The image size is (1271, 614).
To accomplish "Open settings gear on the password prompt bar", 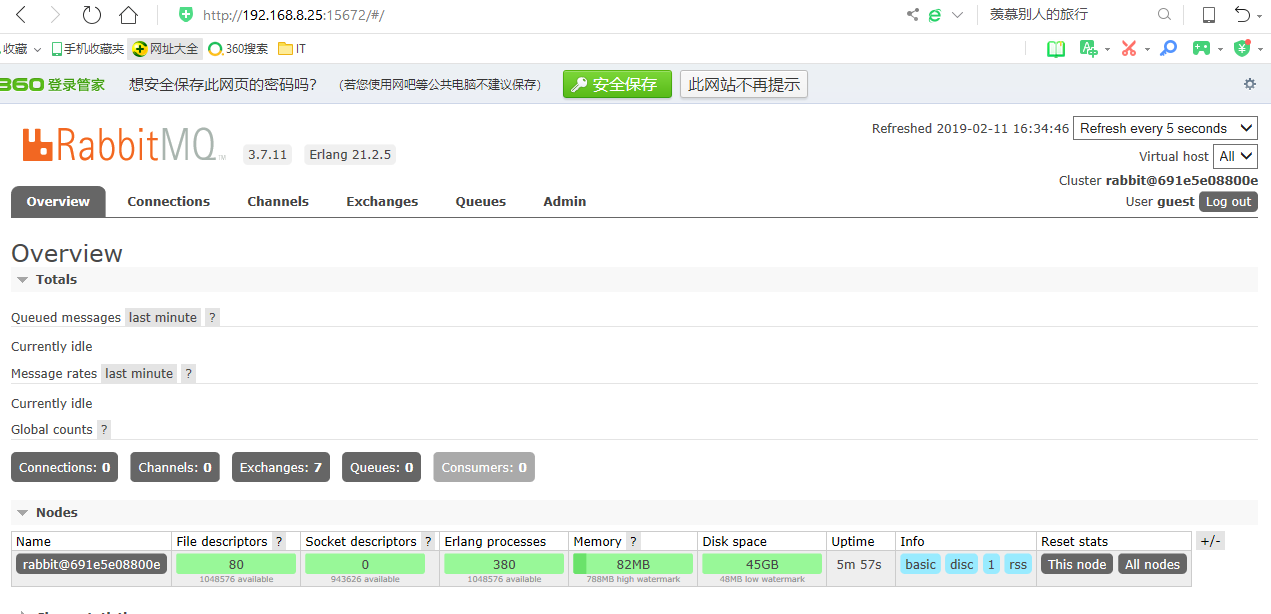I will click(x=1249, y=84).
